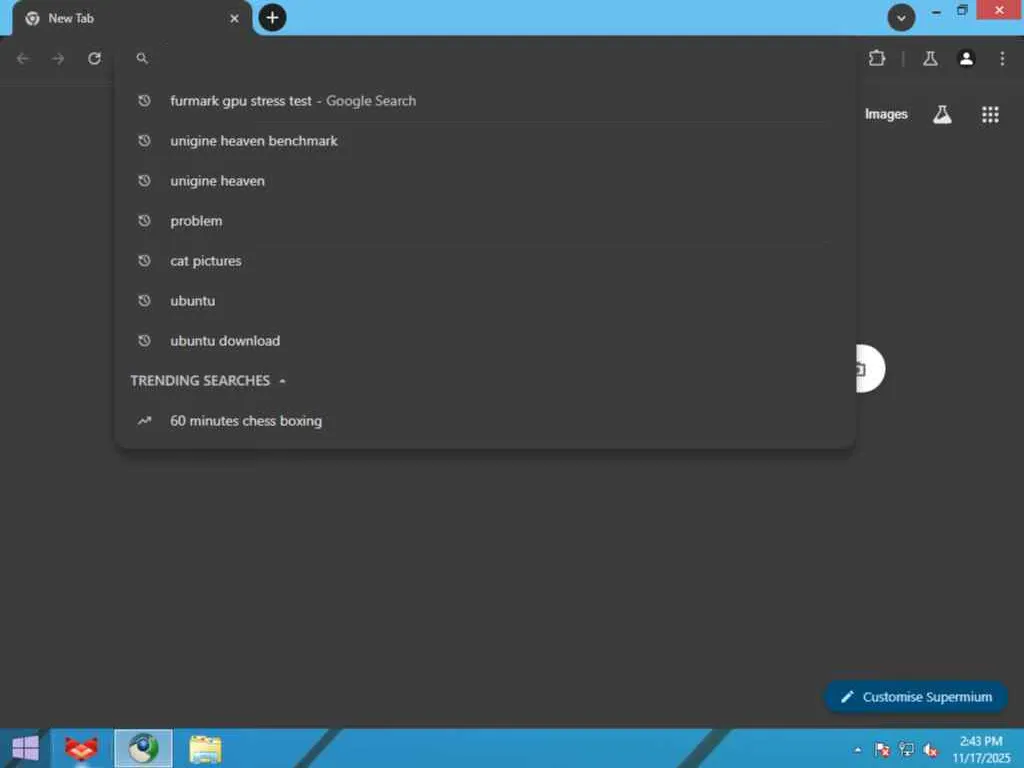Viewport: 1024px width, 768px height.
Task: Open the three-dot browser menu
Action: pyautogui.click(x=1002, y=59)
